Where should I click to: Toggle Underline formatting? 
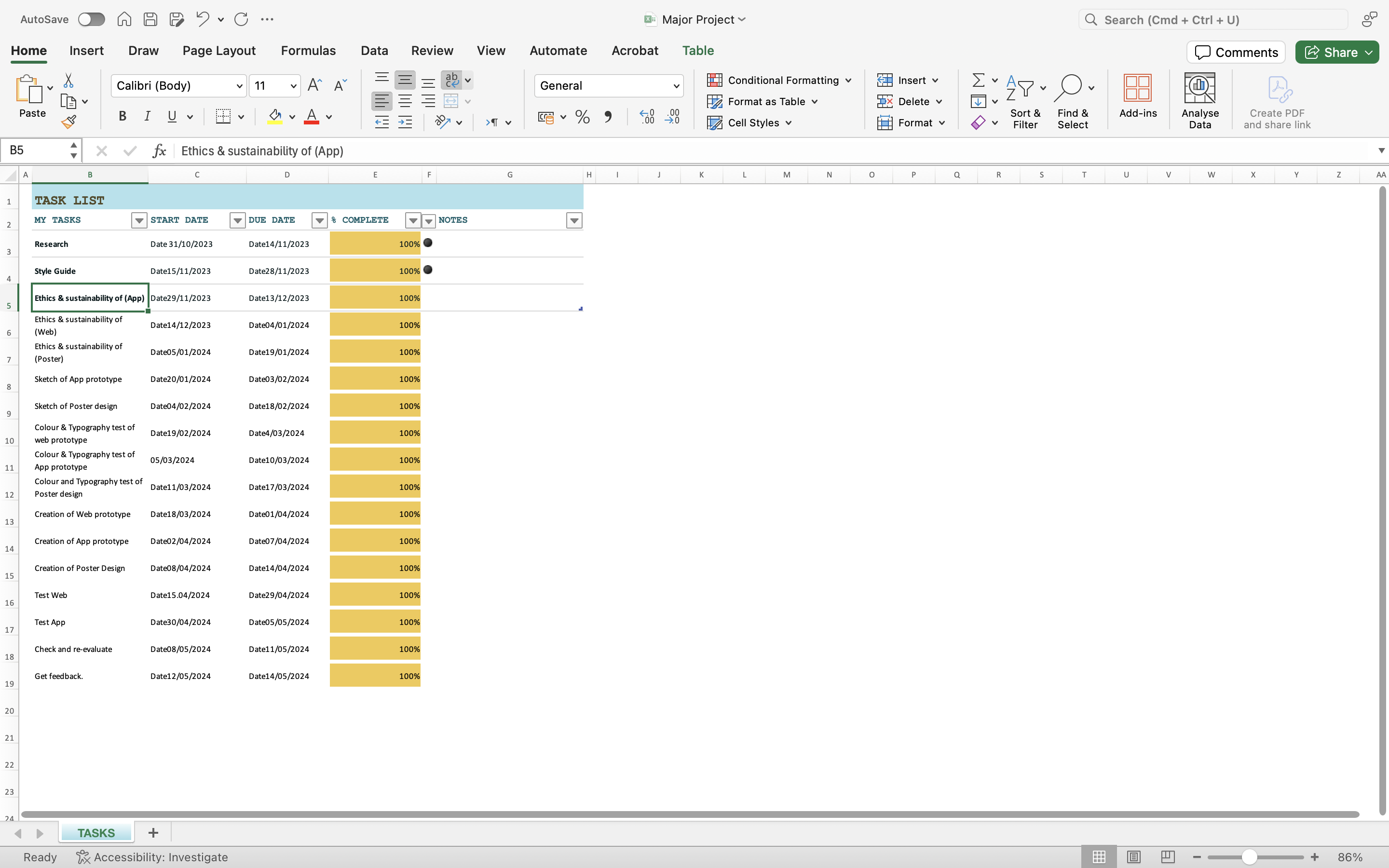click(x=172, y=117)
